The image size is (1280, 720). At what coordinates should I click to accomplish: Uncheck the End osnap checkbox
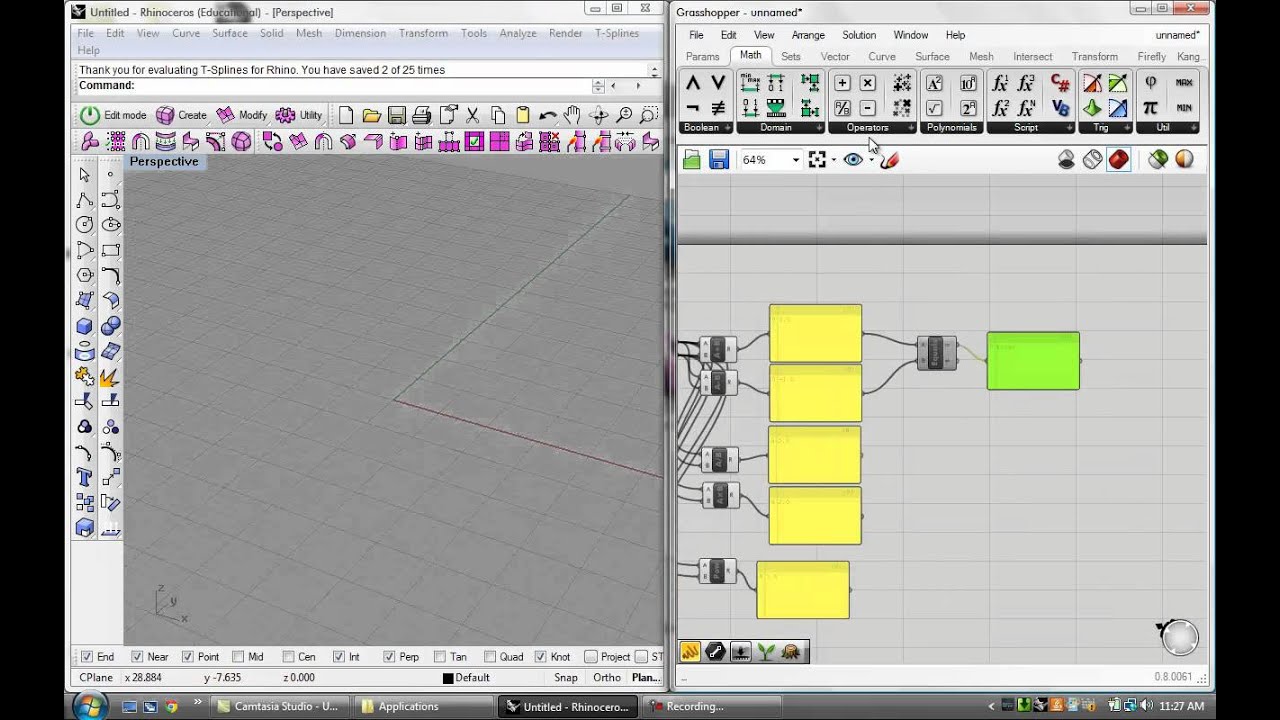pos(87,657)
